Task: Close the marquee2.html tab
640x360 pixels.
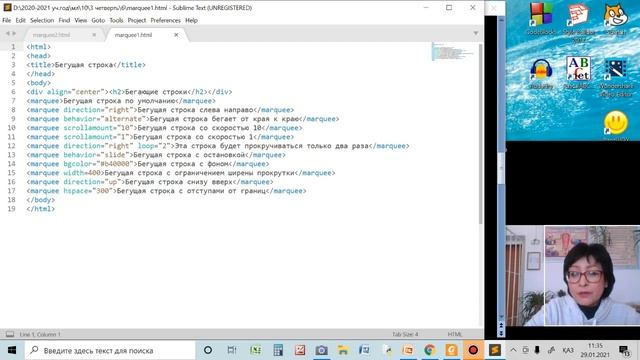Action: click(94, 35)
